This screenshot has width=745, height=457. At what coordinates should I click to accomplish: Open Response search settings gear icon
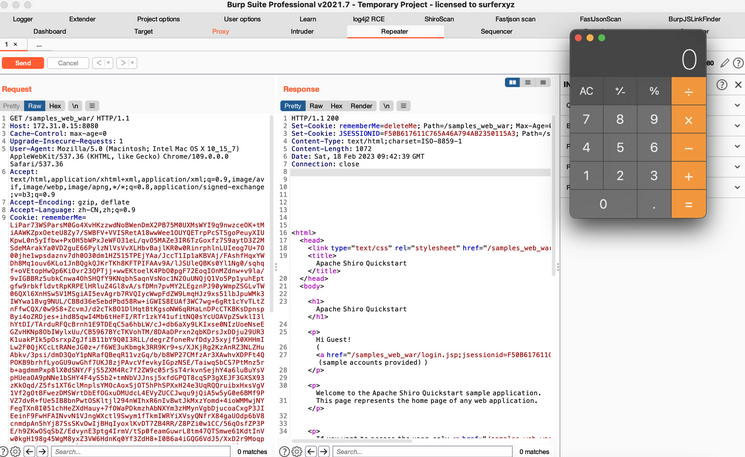pyautogui.click(x=296, y=451)
